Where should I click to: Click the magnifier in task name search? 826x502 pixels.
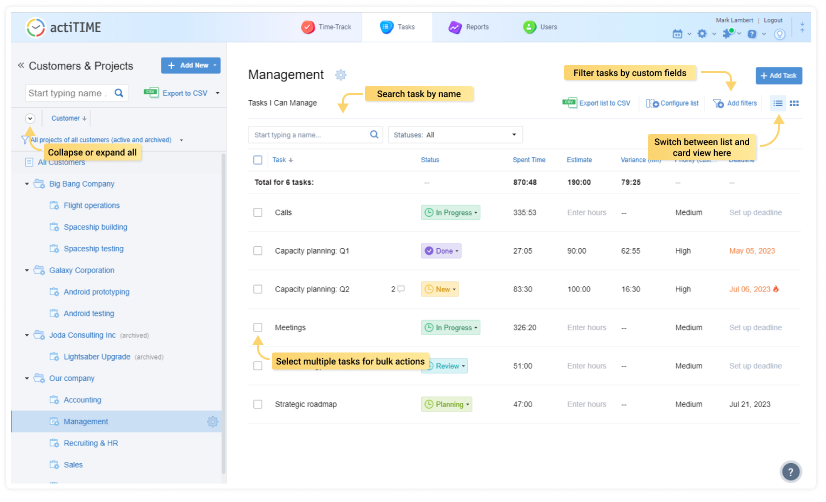pos(374,134)
